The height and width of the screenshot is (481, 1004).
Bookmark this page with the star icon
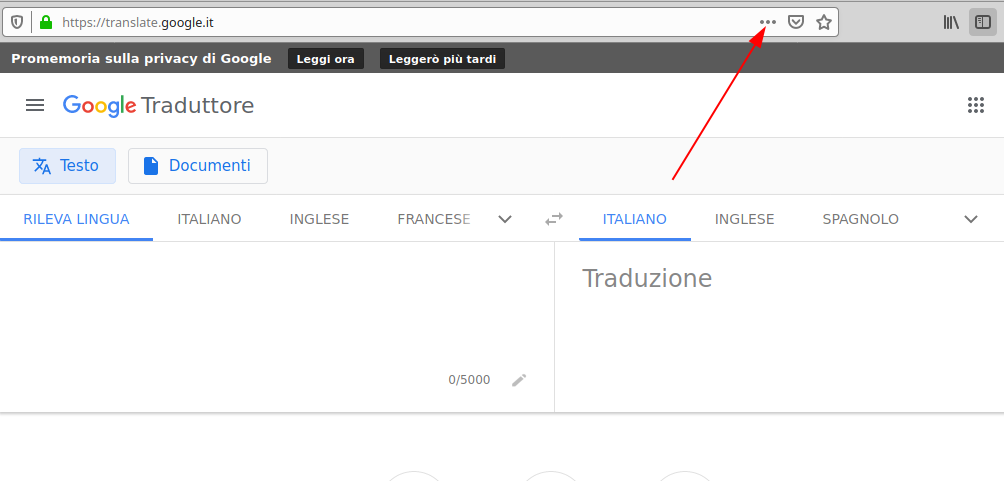point(823,22)
